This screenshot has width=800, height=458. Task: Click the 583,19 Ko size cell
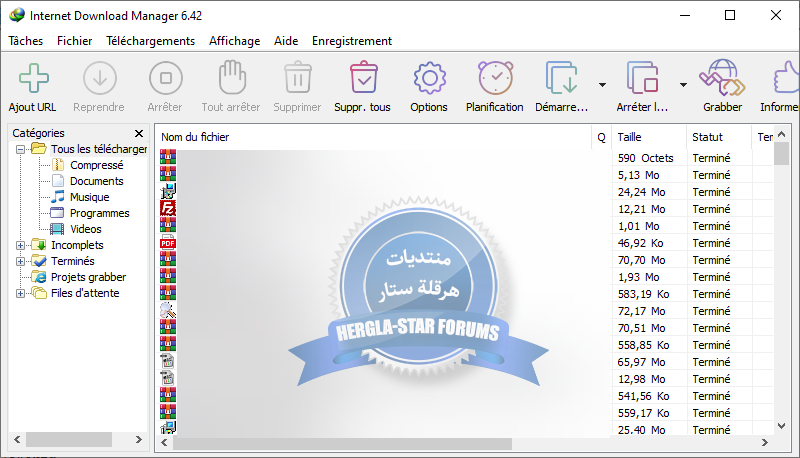point(643,294)
